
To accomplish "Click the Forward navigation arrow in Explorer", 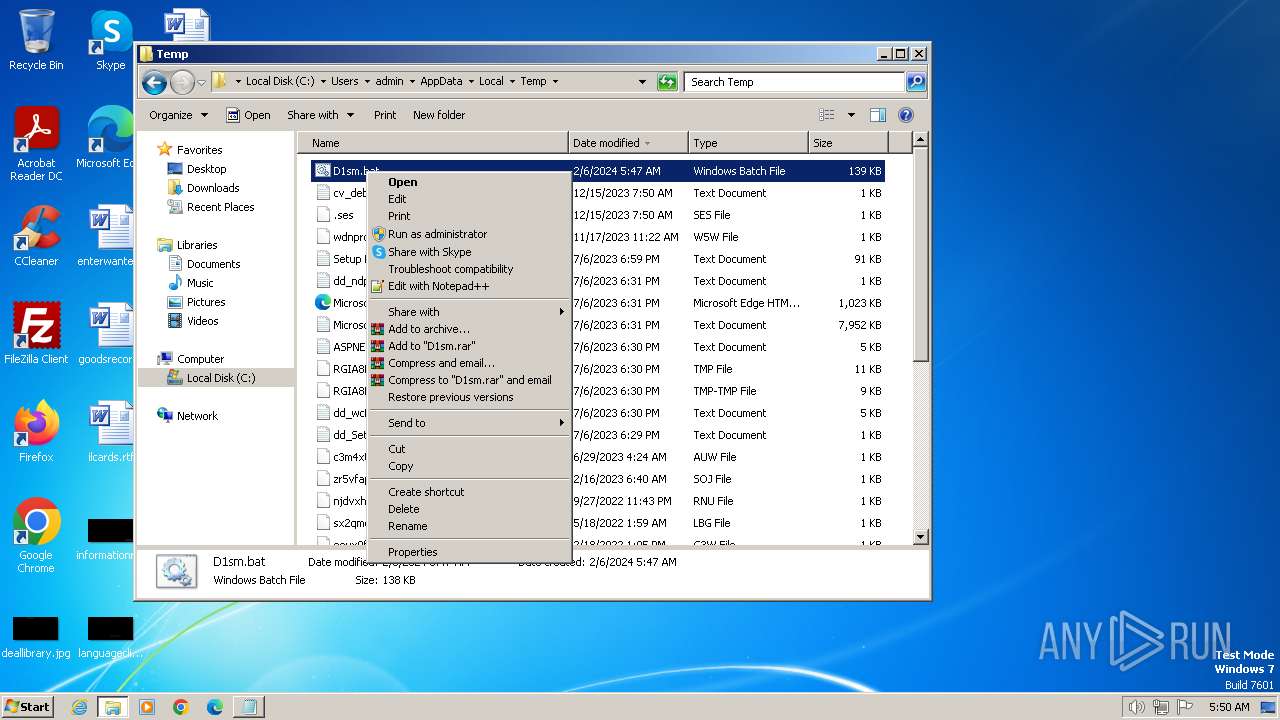I will coord(182,82).
